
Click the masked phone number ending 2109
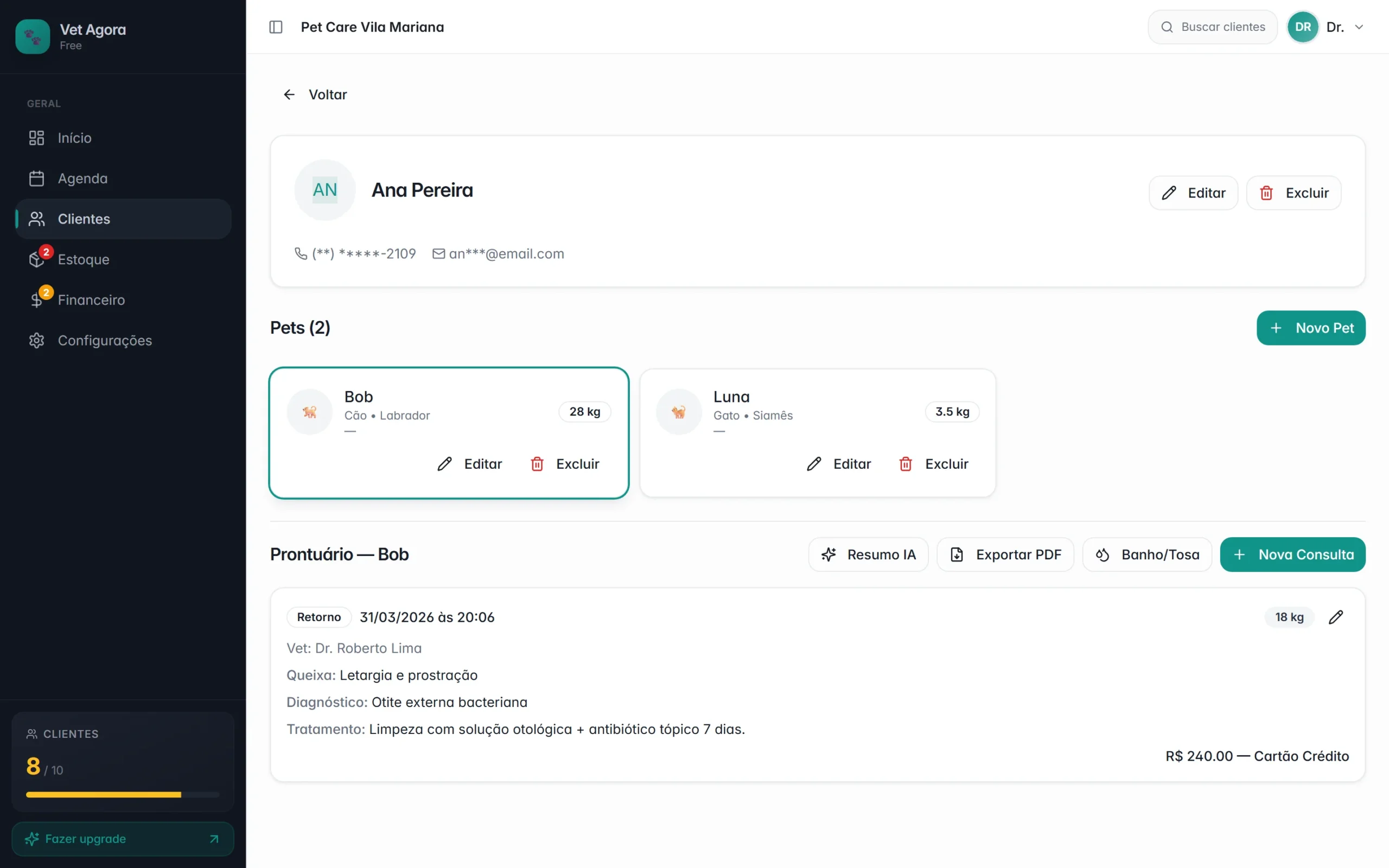click(364, 253)
